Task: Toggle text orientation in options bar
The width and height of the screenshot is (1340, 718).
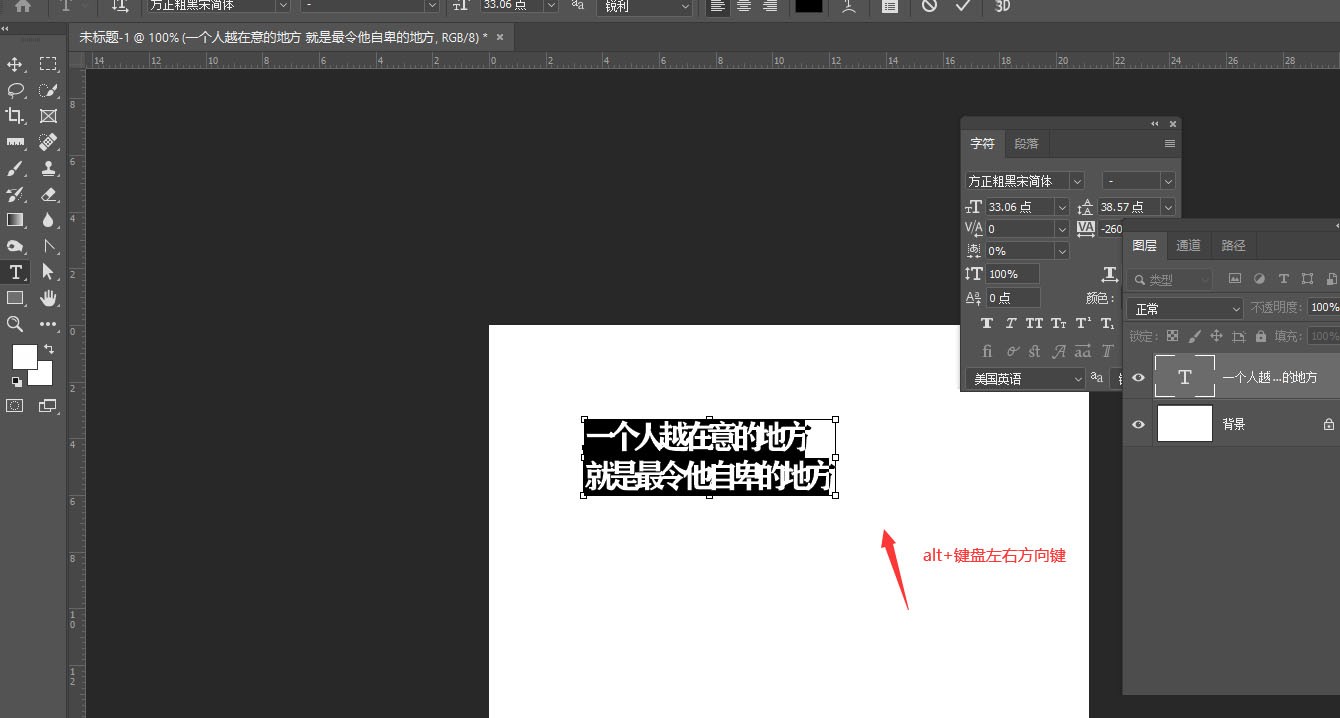Action: [x=120, y=6]
